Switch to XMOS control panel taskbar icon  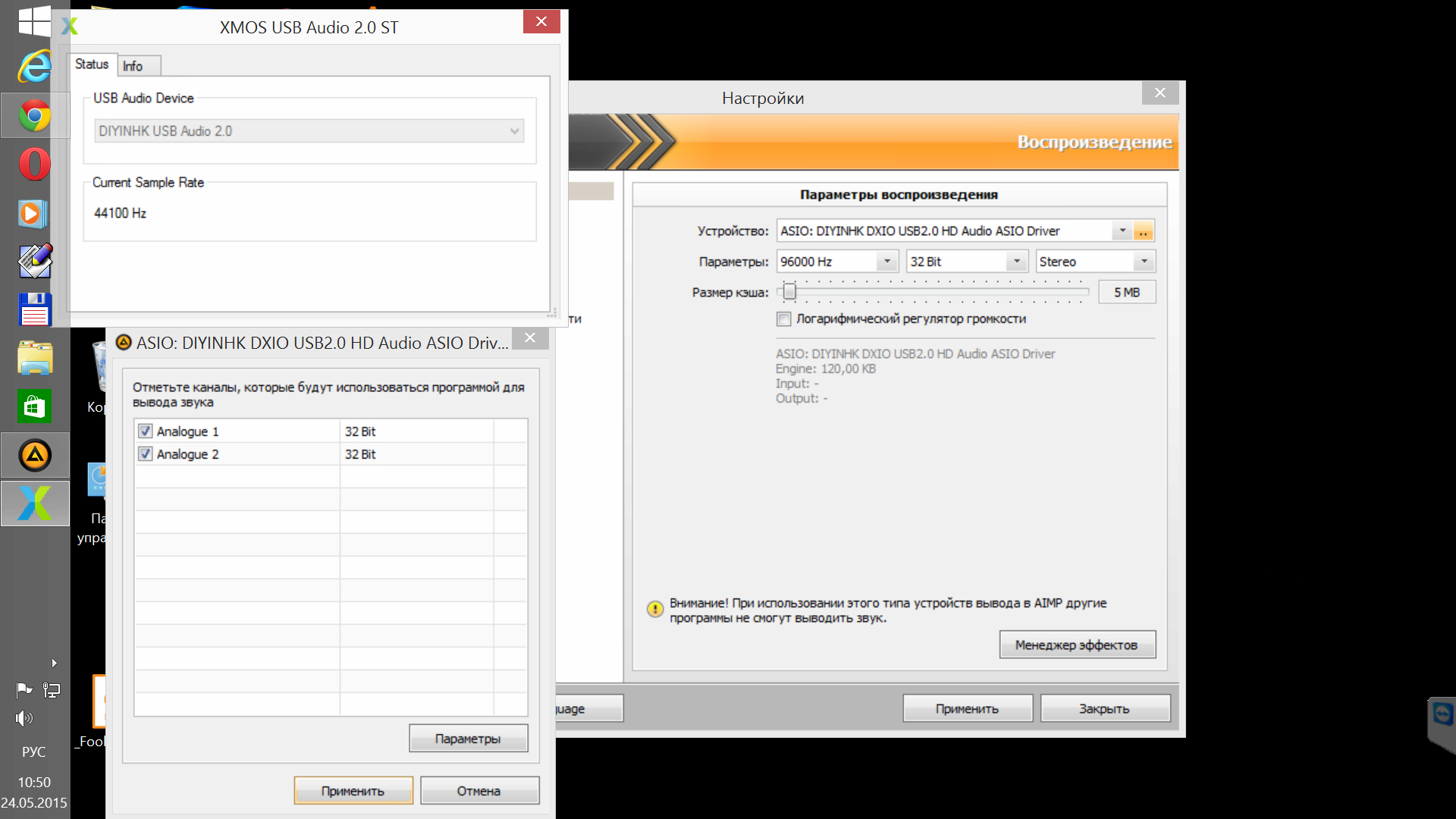pyautogui.click(x=35, y=503)
